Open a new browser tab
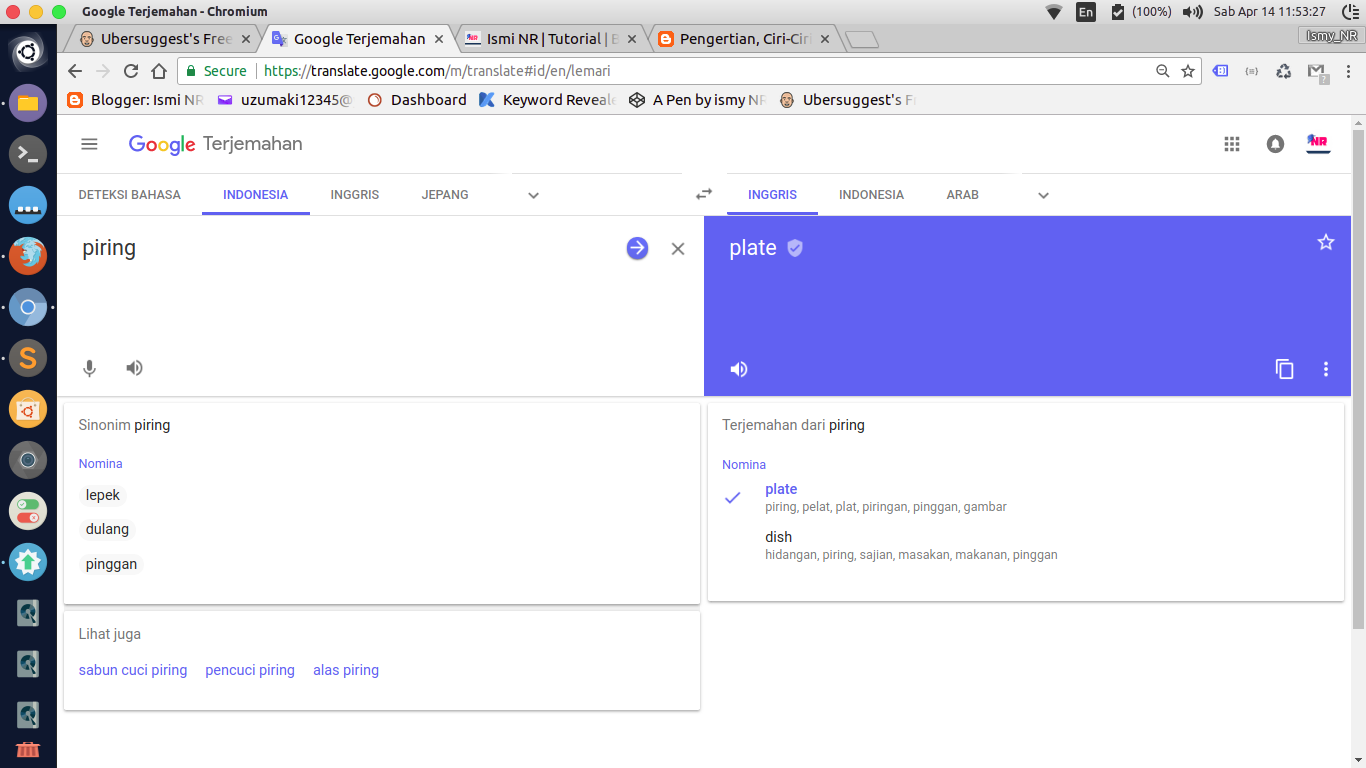This screenshot has height=768, width=1366. pos(861,40)
